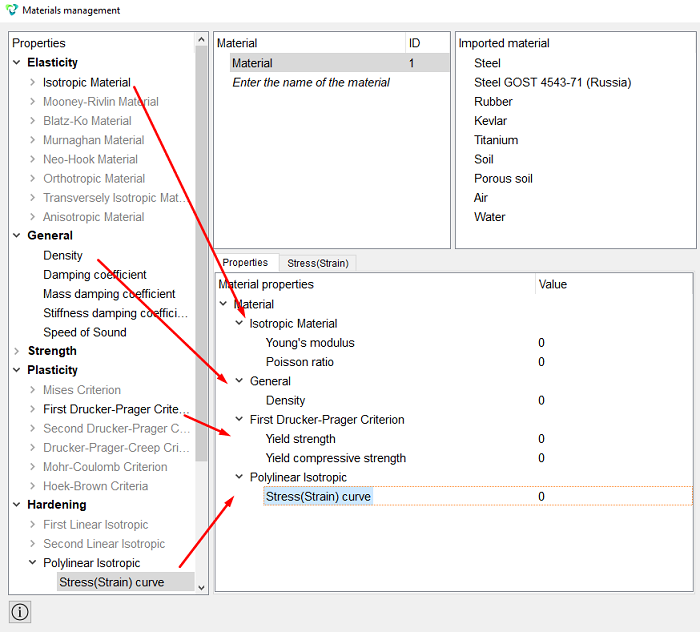Image resolution: width=700 pixels, height=632 pixels.
Task: Collapse the Elasticity properties group
Action: [17, 62]
